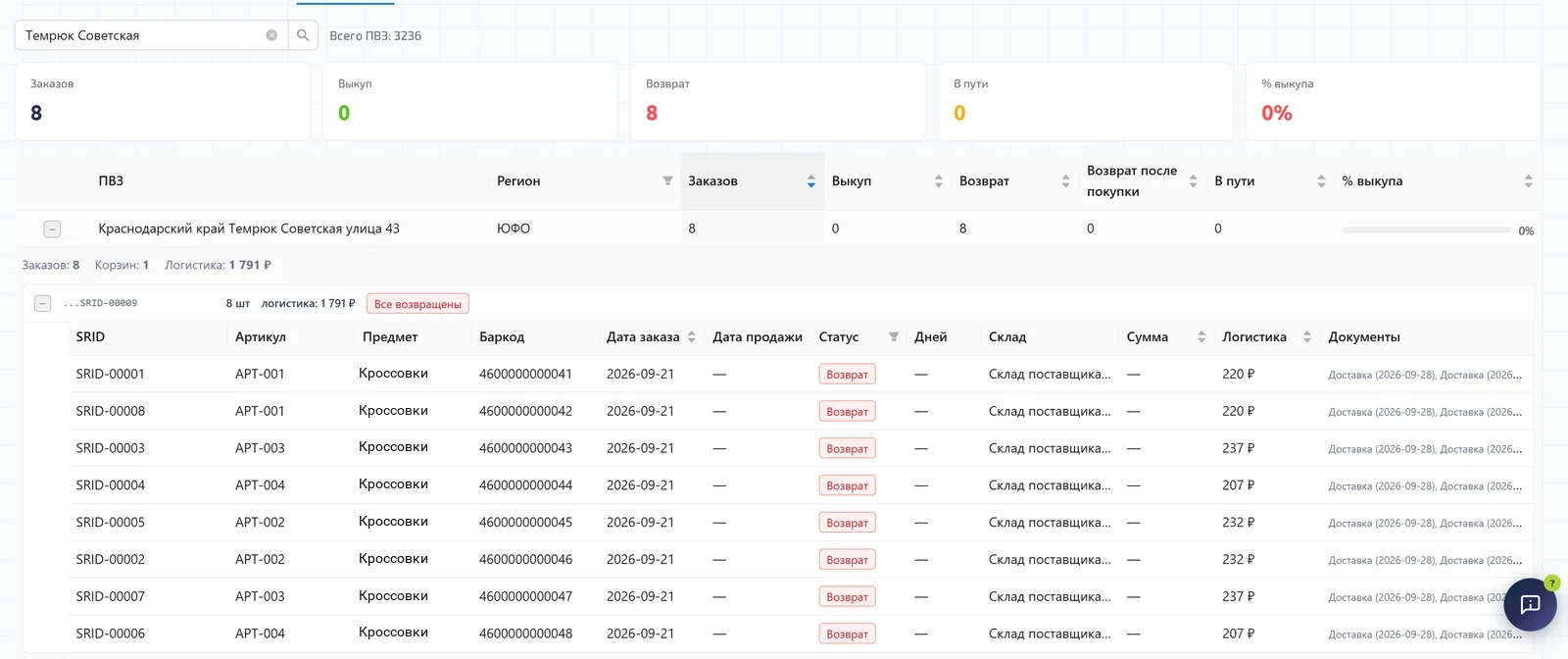Sort inner table by Сумма
Viewport: 1568px width, 659px height.
(x=1201, y=337)
